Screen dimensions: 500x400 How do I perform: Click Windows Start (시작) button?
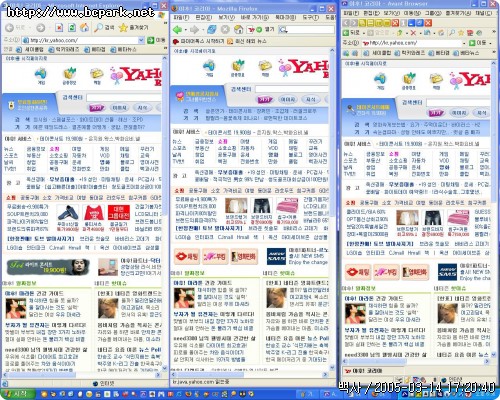pos(17,394)
